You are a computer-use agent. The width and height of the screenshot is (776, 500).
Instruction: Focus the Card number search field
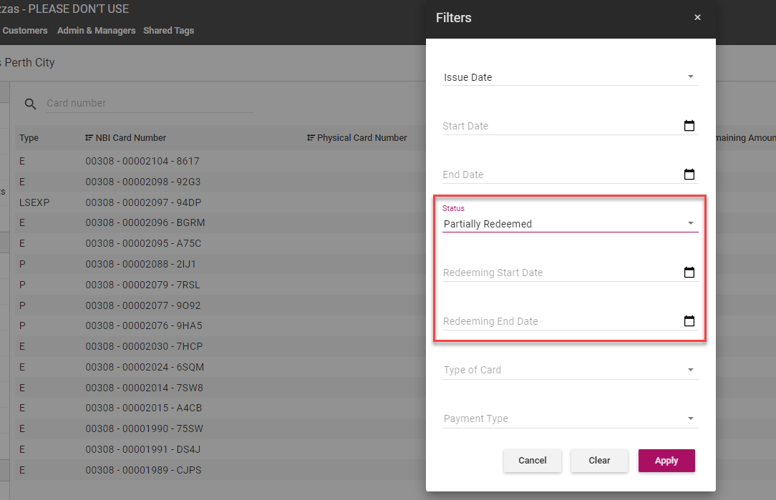[148, 103]
